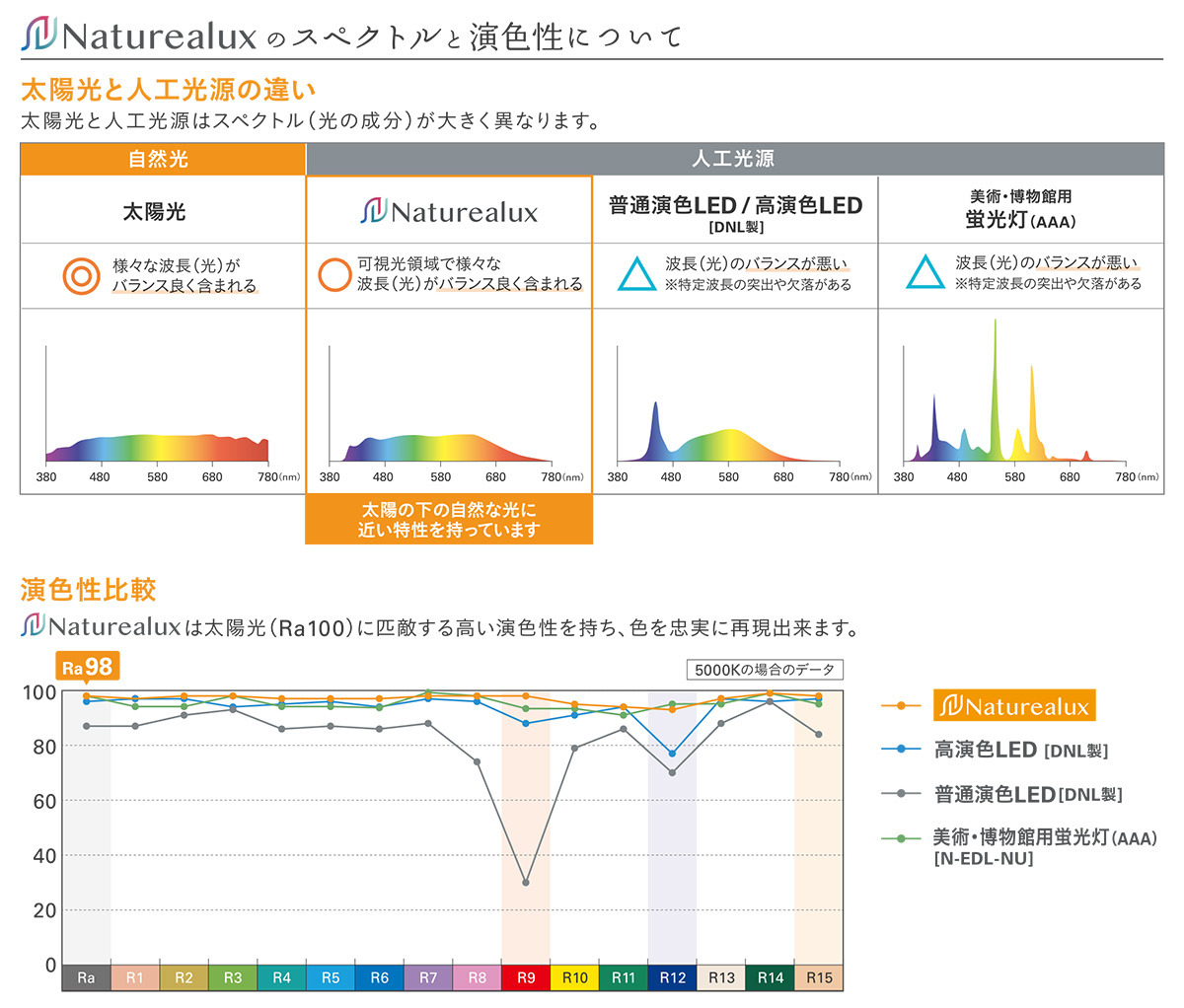Click the dark blue R12 color swatch
This screenshot has height=1008, width=1184.
pos(672,977)
